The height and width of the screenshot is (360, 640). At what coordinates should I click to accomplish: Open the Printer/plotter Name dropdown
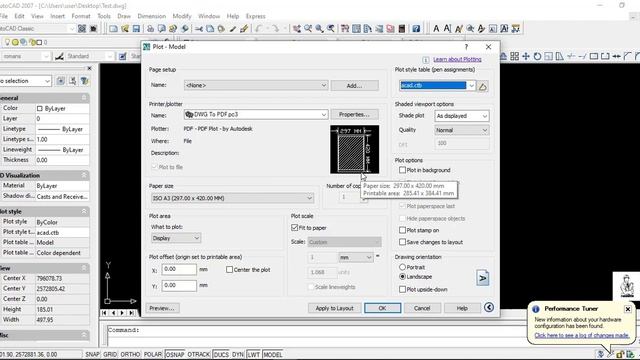[256, 115]
